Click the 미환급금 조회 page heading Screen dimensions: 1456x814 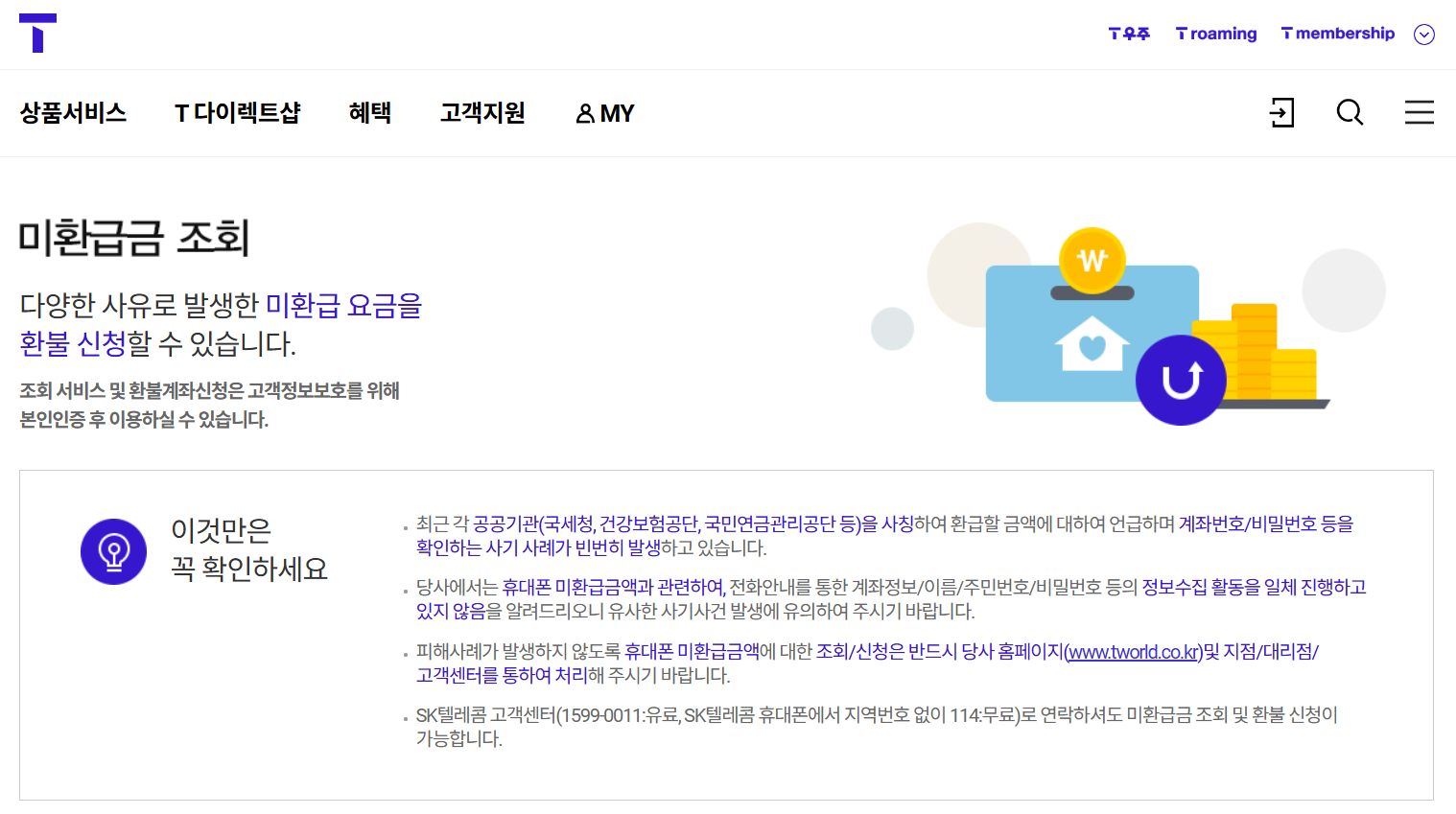[134, 238]
